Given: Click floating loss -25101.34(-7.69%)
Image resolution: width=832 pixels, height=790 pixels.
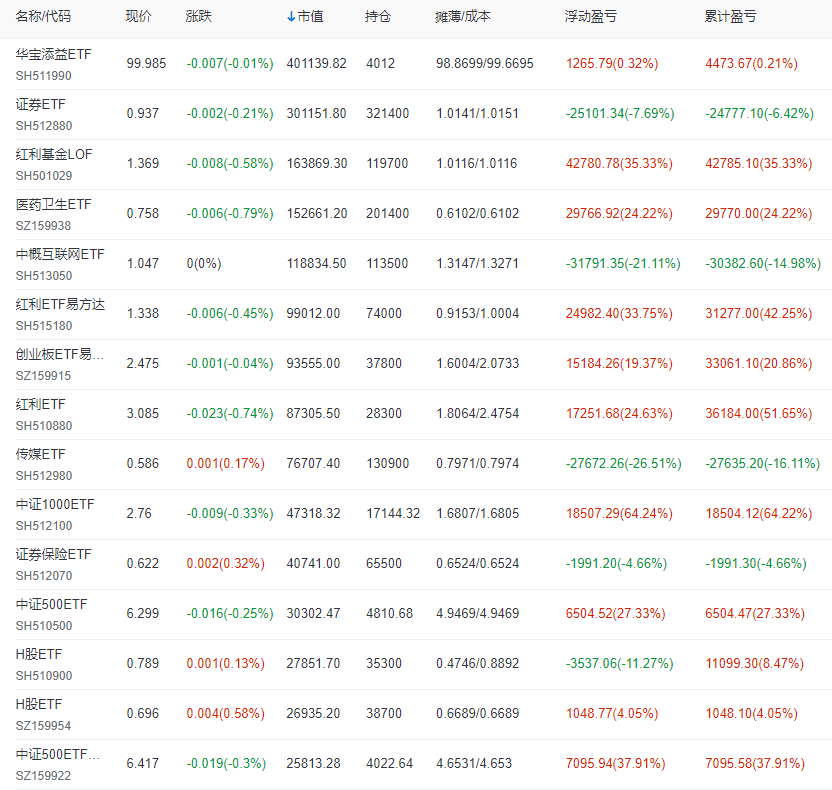Looking at the screenshot, I should pos(620,114).
